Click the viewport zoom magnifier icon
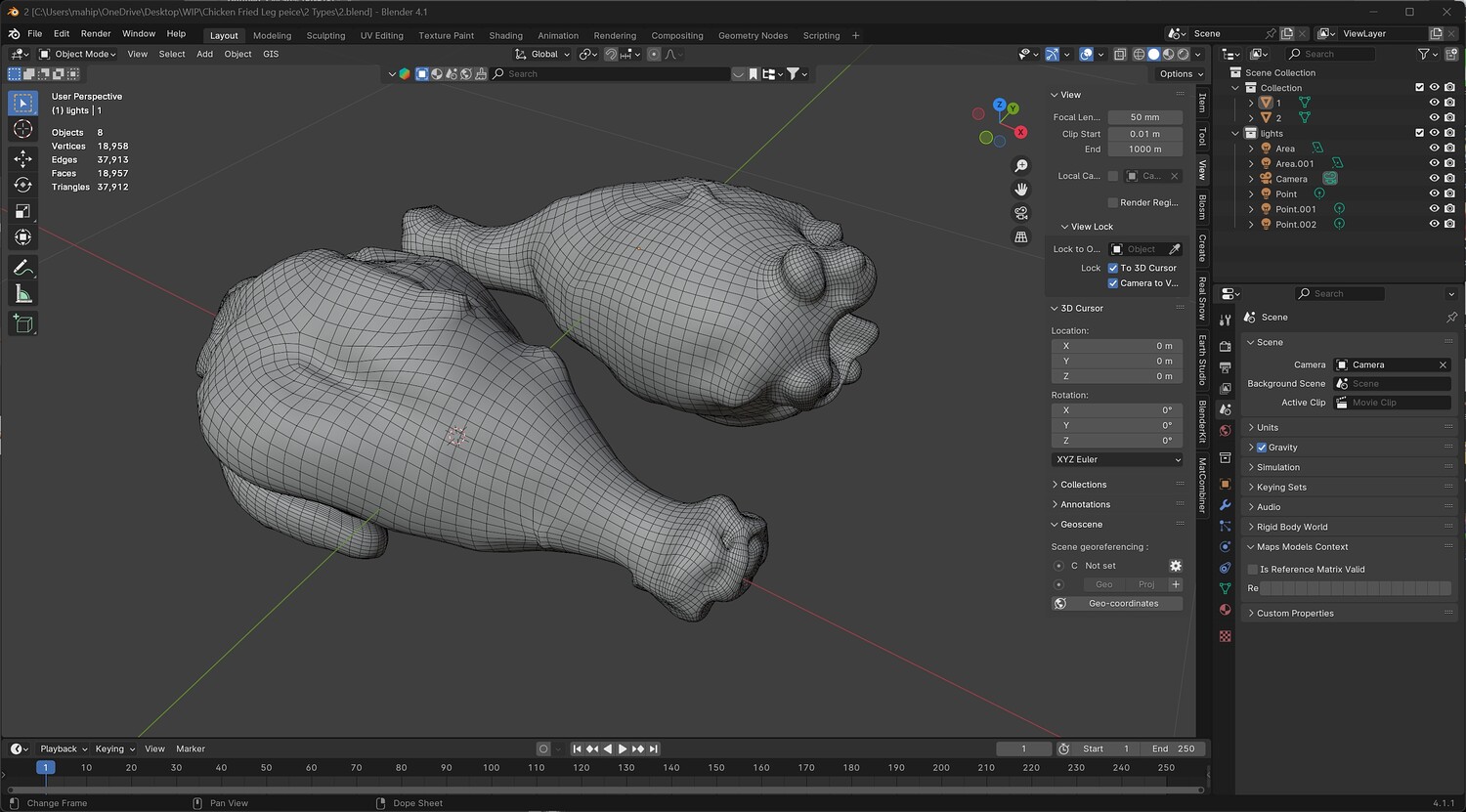 (x=1021, y=166)
